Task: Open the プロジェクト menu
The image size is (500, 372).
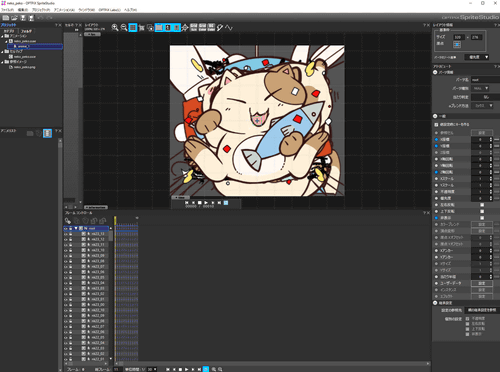Action: pos(41,10)
